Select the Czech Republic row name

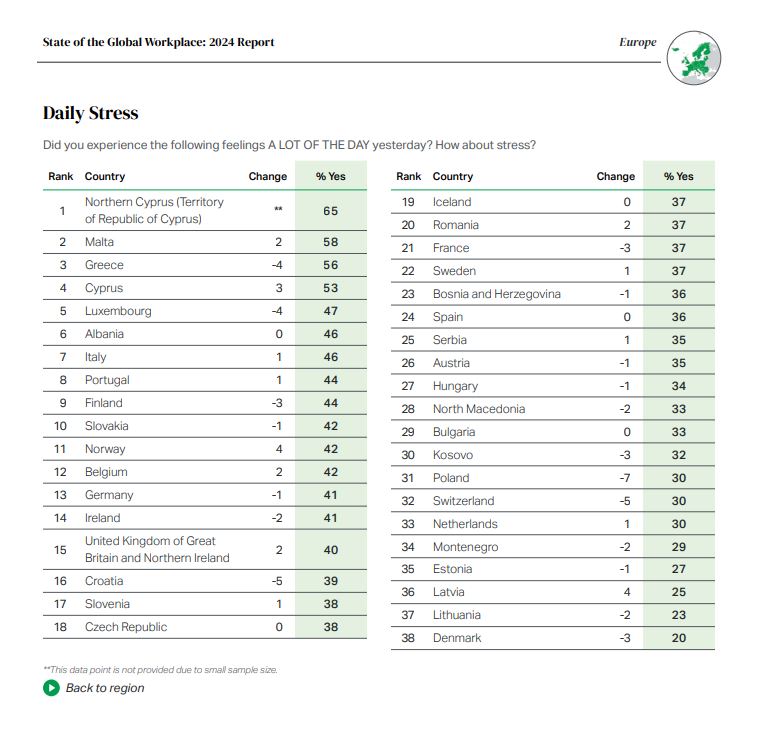126,627
